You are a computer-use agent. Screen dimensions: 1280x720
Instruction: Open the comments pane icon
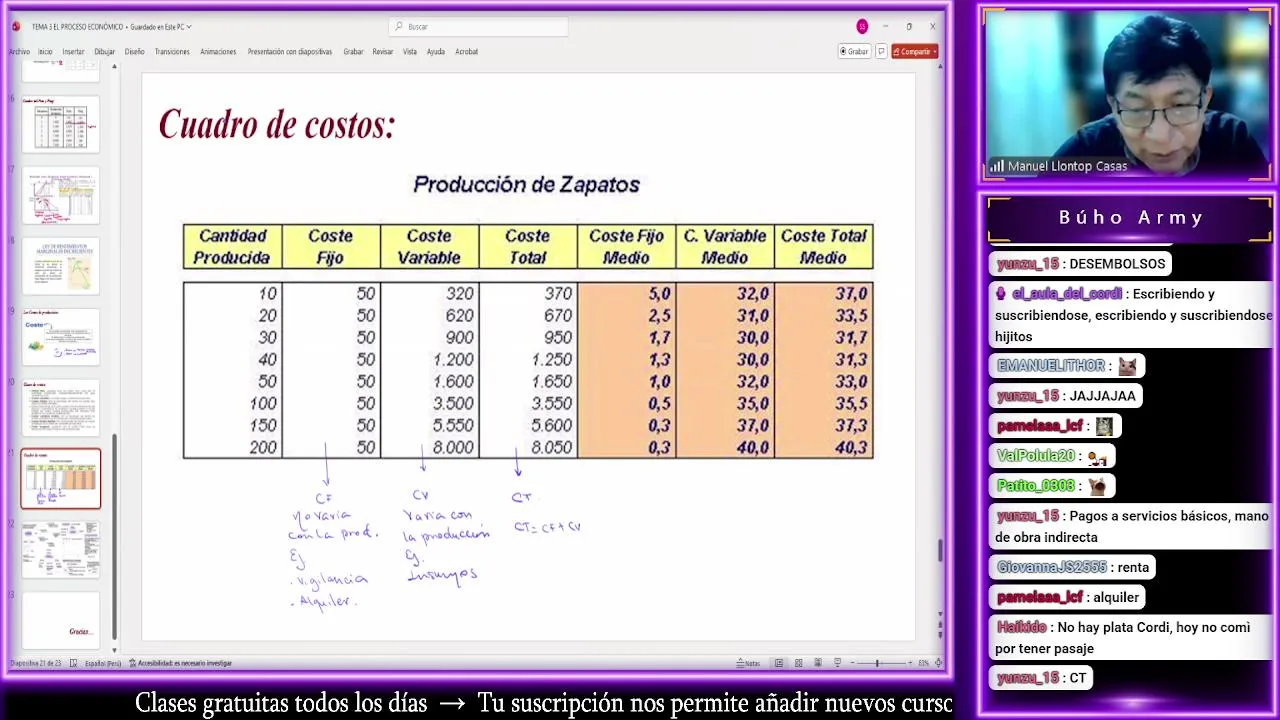tap(881, 52)
